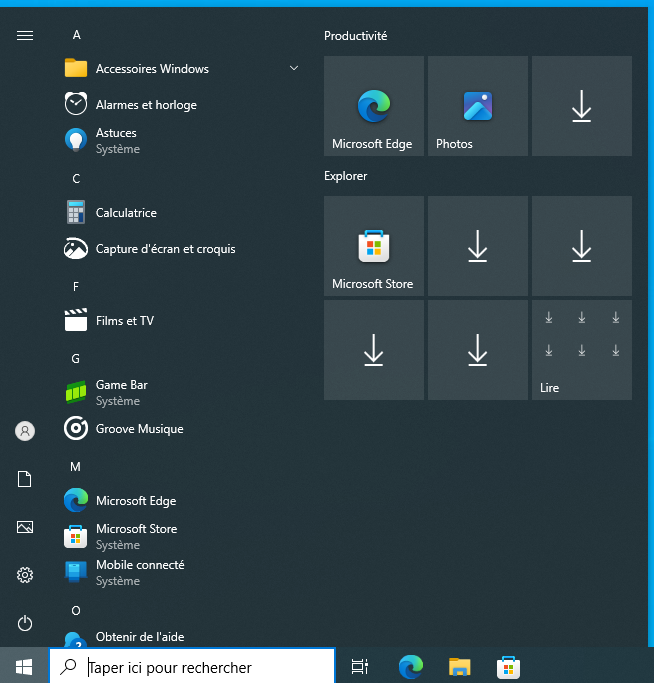Open Microsoft Edge in app list

[182, 501]
